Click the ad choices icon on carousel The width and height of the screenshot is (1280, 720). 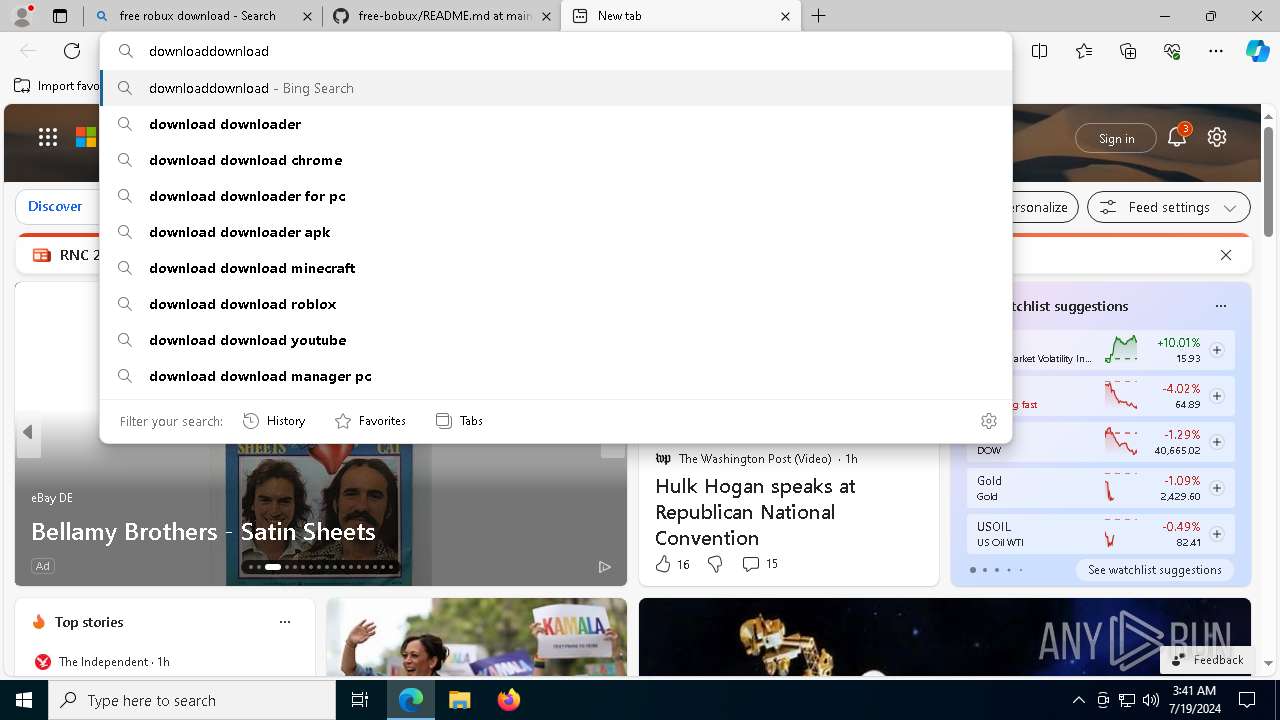[x=605, y=567]
